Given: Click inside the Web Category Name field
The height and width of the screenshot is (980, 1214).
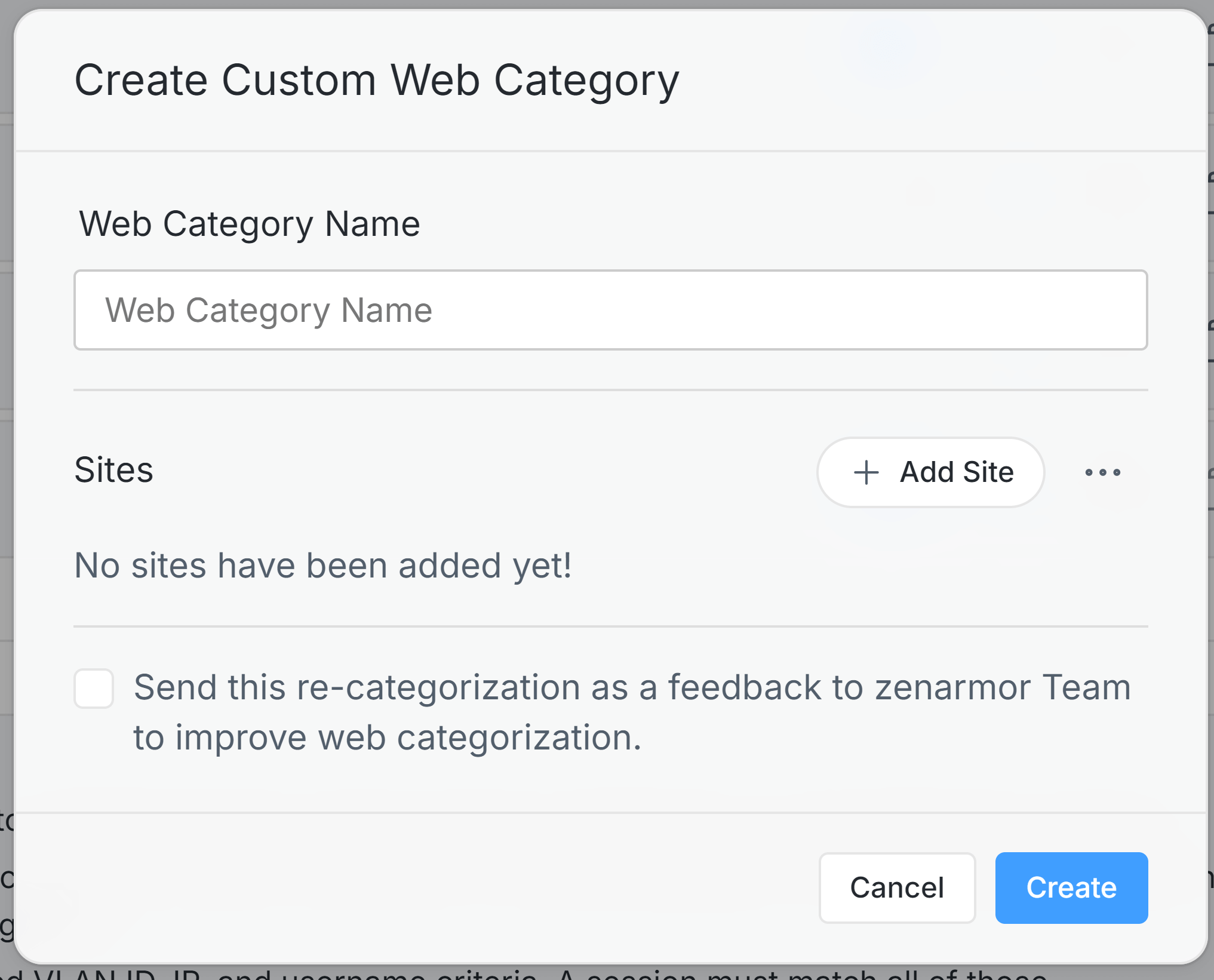Looking at the screenshot, I should coord(609,309).
